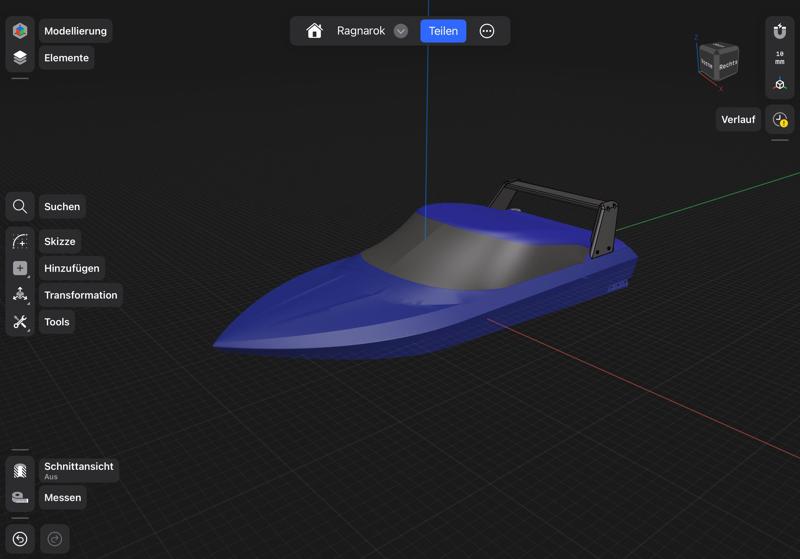Change the 10 mm grid snap value
This screenshot has height=559, width=800.
780,58
